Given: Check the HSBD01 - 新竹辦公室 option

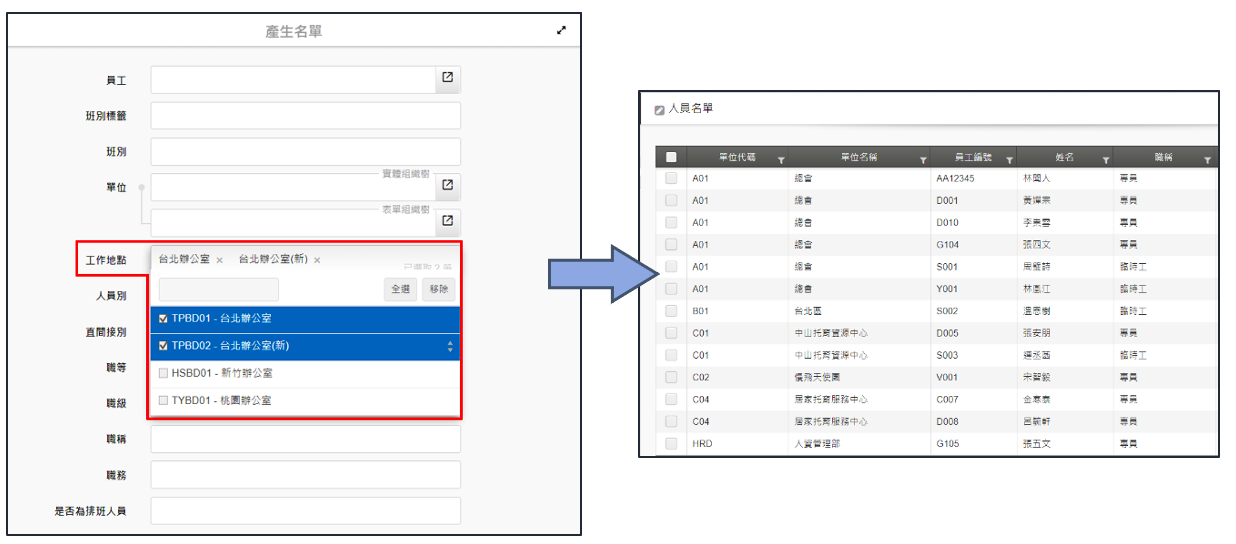Looking at the screenshot, I should (163, 373).
